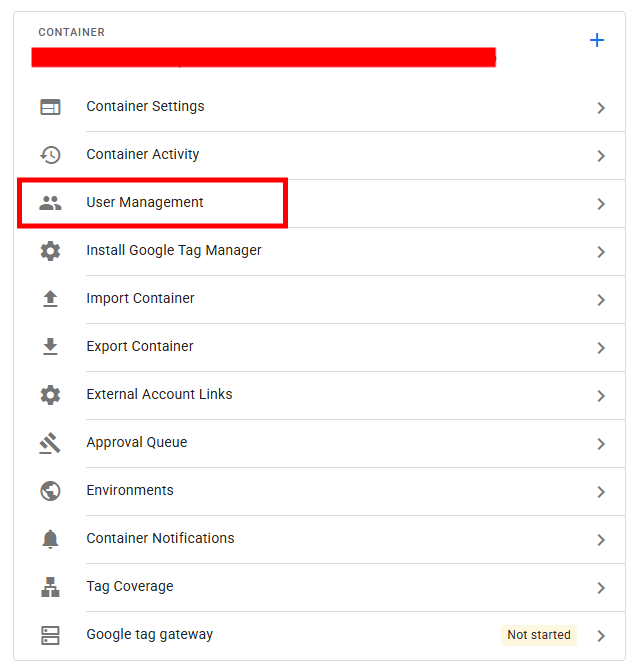The image size is (638, 670).
Task: Click the Import Container upload arrow icon
Action: (x=50, y=299)
